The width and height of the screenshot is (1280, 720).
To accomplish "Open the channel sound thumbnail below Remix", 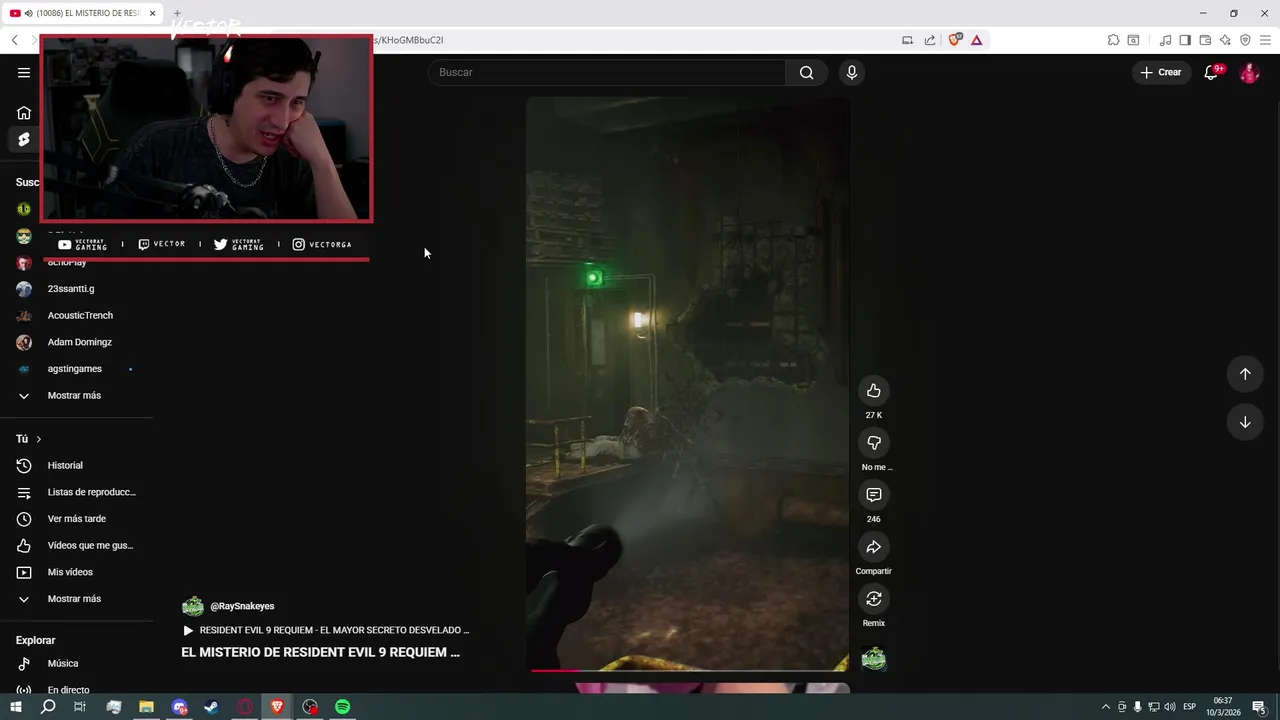I will pos(874,658).
